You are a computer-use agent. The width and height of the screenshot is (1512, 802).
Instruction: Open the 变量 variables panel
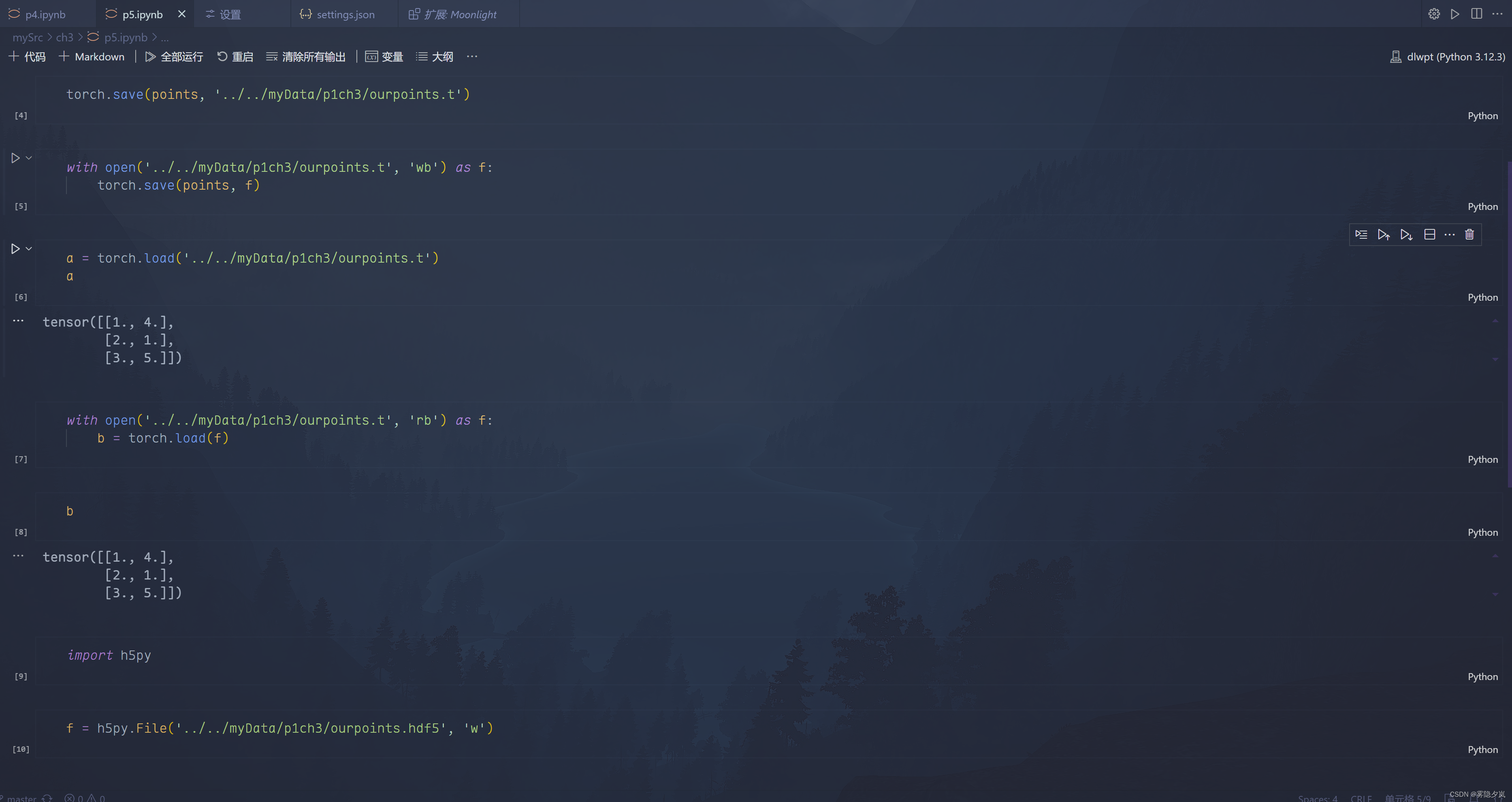coord(384,56)
